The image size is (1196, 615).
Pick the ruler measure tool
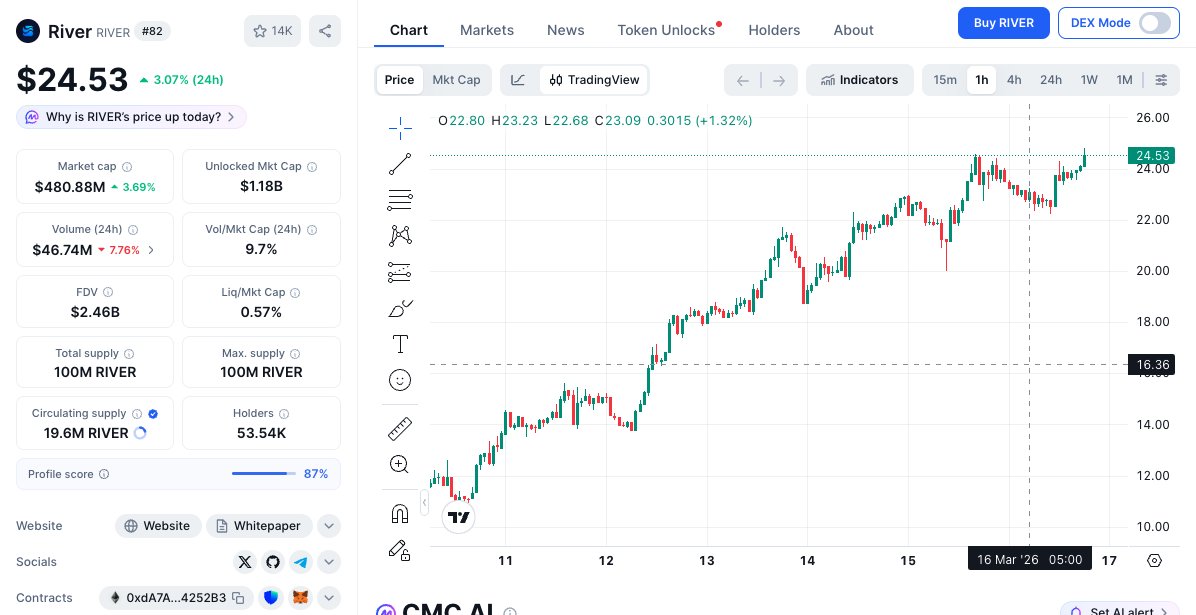(x=400, y=429)
